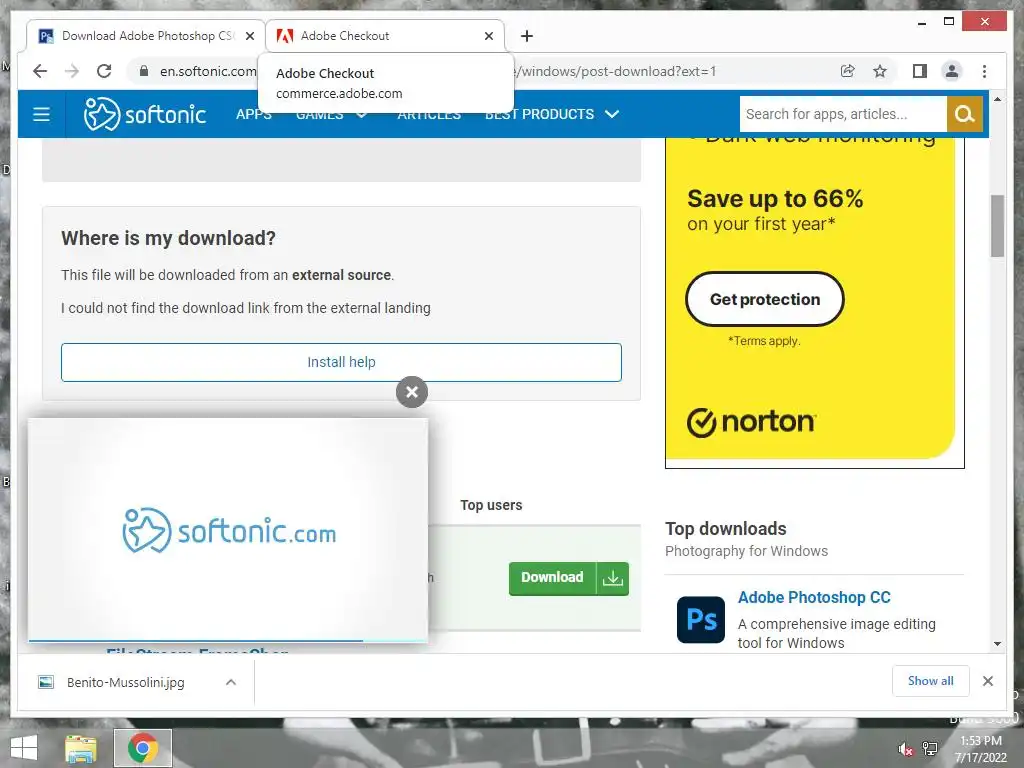This screenshot has width=1024, height=768.
Task: Click download arrow icon on green button
Action: click(613, 578)
